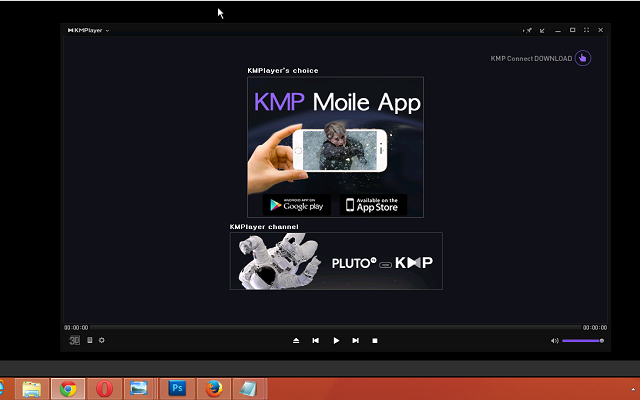This screenshot has width=640, height=400.
Task: Click the Google Play store badge
Action: [296, 205]
